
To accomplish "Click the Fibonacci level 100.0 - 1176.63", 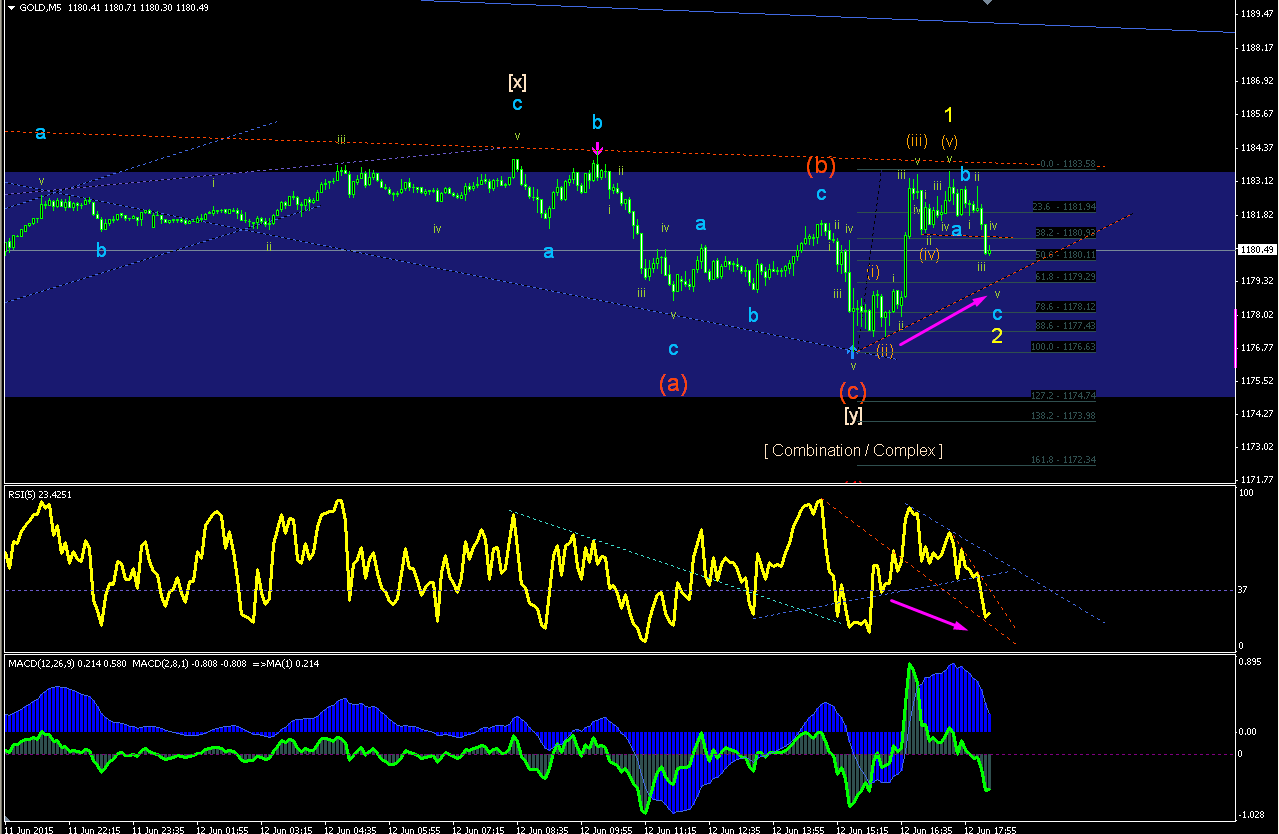I will 1064,346.
